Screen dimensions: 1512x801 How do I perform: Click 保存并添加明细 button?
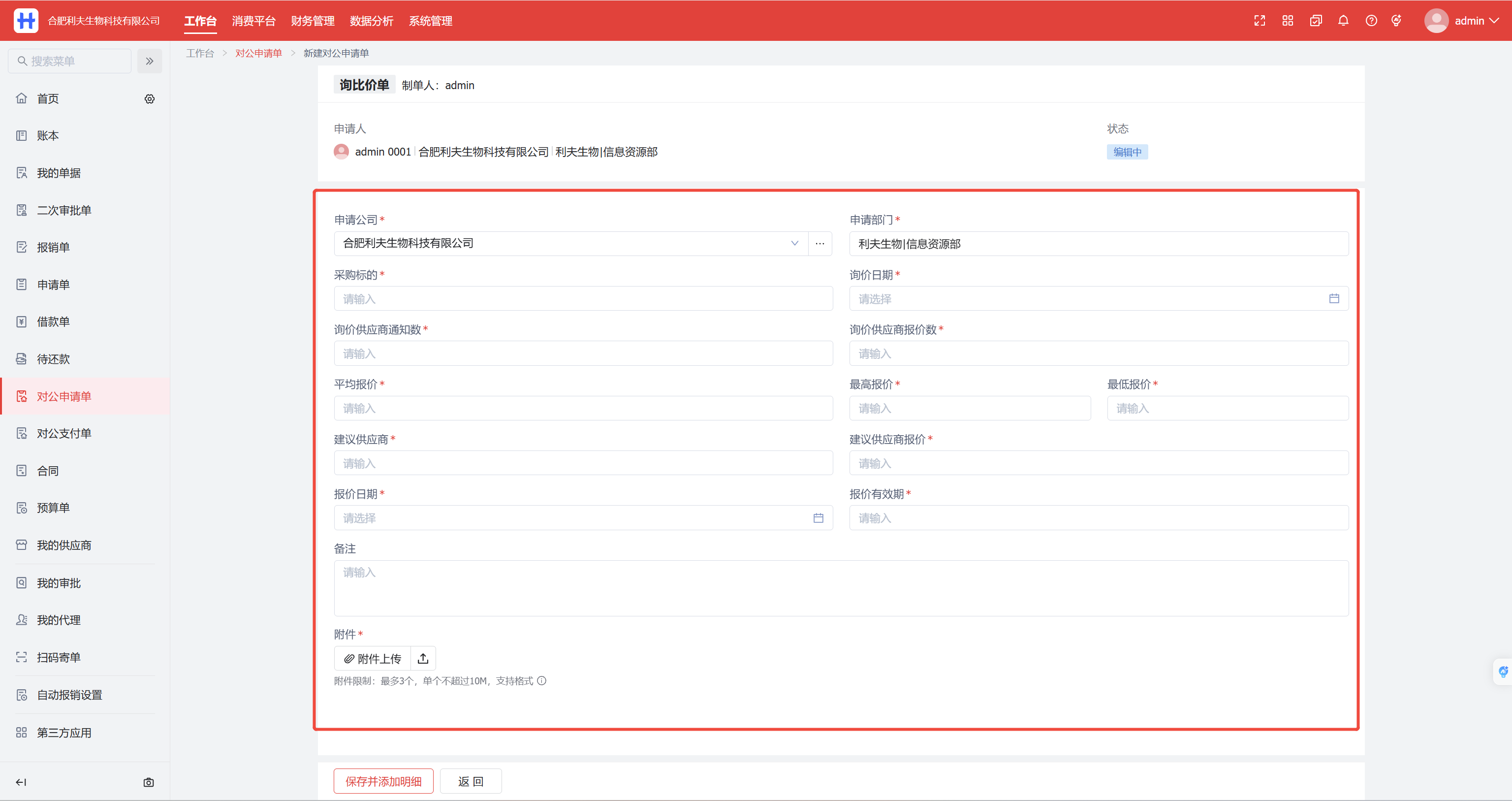point(383,781)
